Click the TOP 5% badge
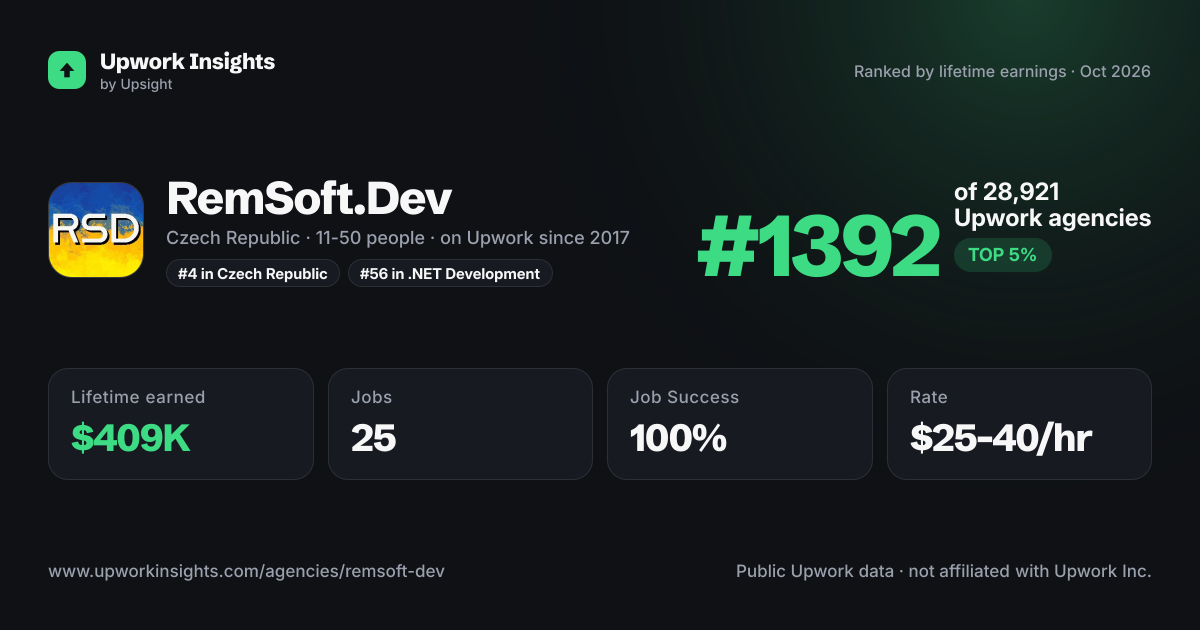Viewport: 1200px width, 630px height. [x=1002, y=255]
